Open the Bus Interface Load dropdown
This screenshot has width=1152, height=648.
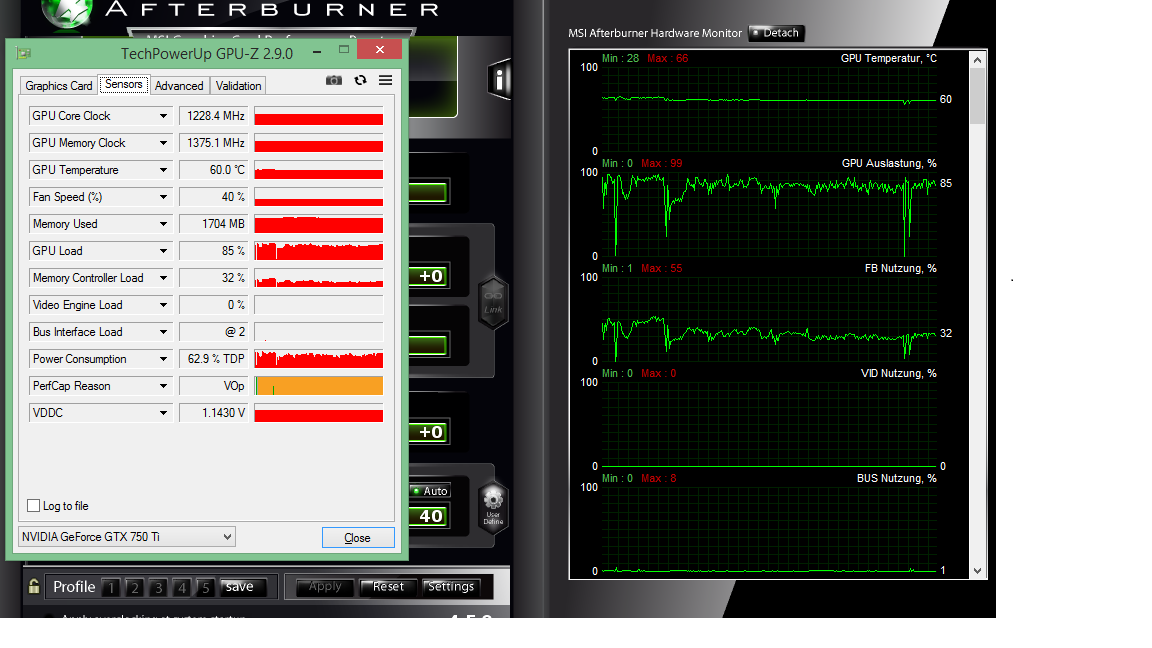(x=163, y=332)
